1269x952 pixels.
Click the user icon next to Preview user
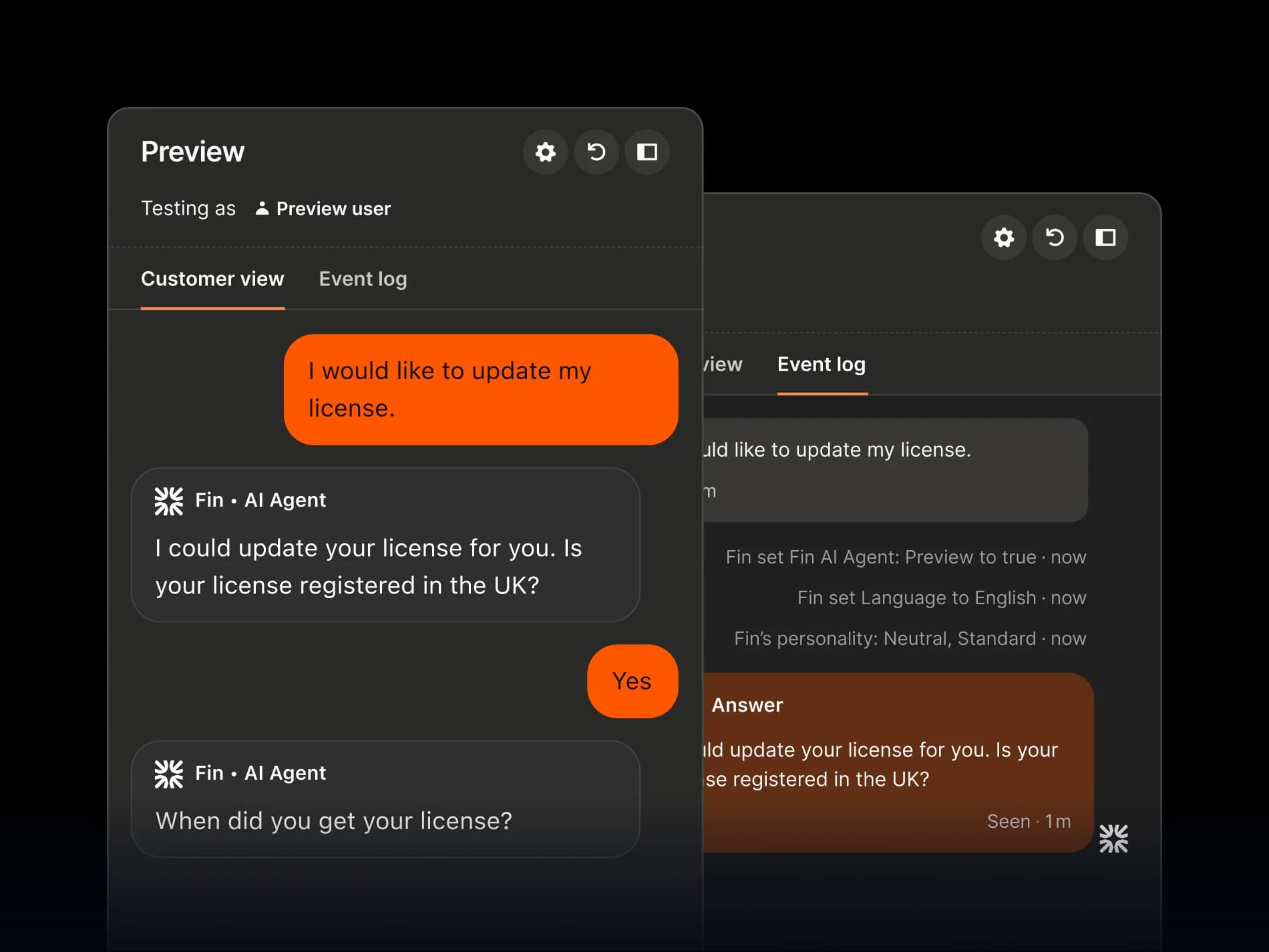(262, 208)
